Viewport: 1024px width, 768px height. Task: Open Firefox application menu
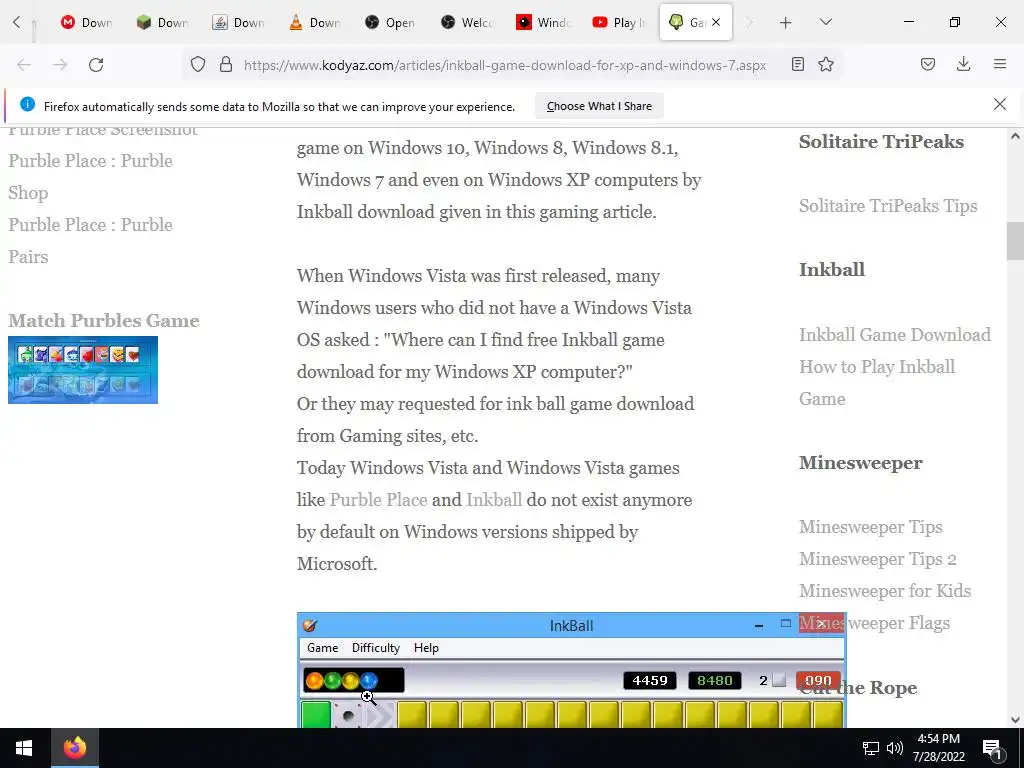click(x=1000, y=64)
